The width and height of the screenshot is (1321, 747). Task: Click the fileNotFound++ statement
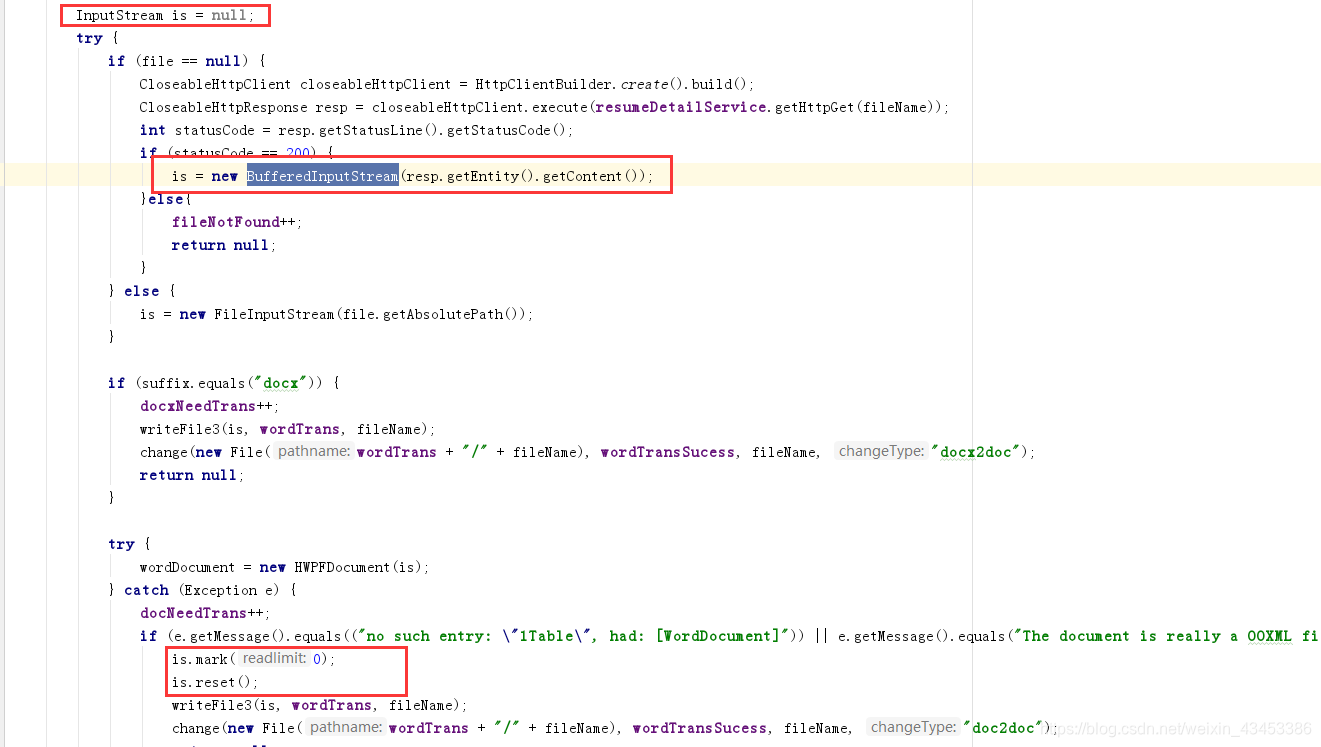tap(237, 222)
